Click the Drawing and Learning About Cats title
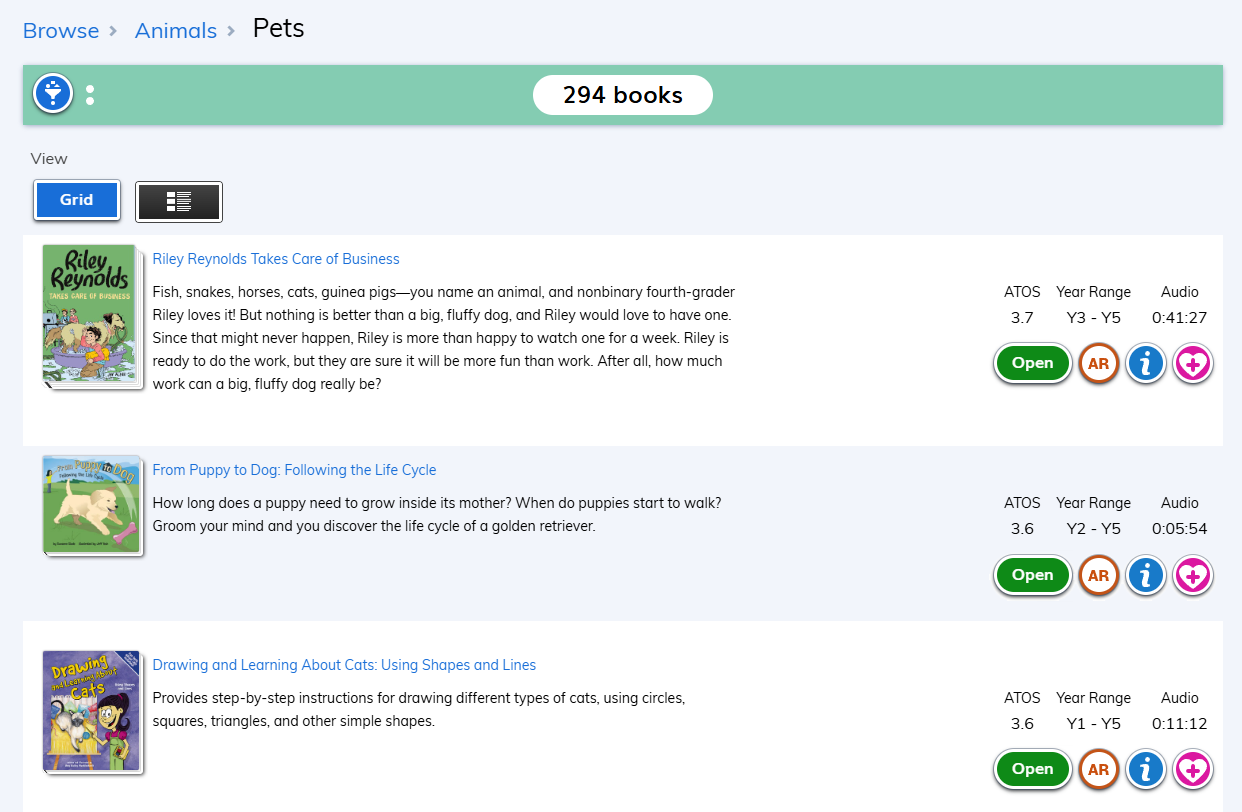This screenshot has width=1242, height=812. coord(344,664)
